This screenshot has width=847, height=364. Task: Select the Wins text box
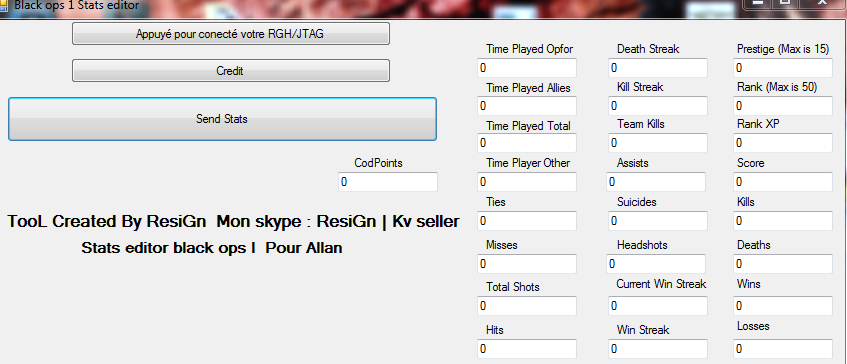pos(783,306)
